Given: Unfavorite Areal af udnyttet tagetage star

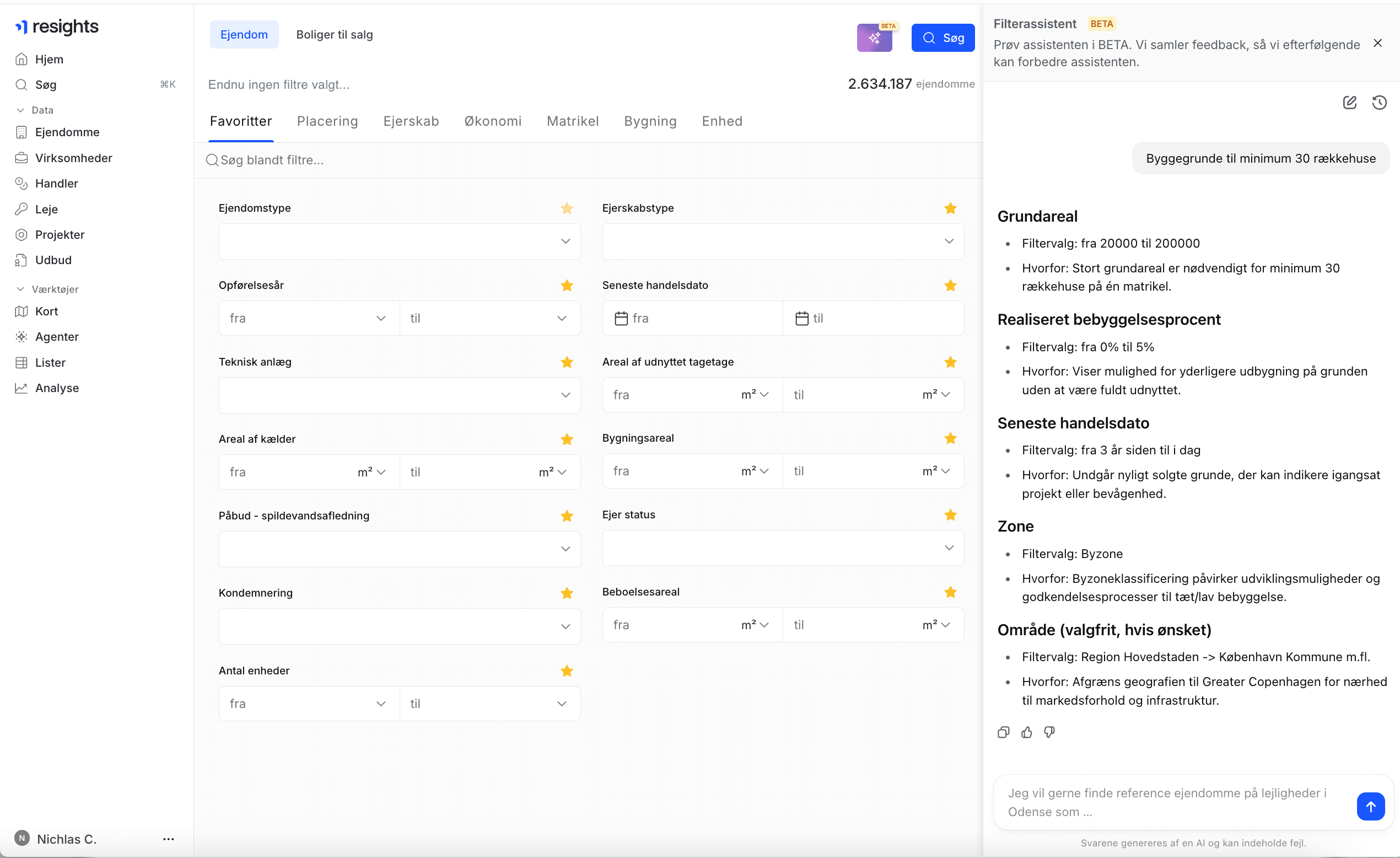Looking at the screenshot, I should pyautogui.click(x=951, y=362).
